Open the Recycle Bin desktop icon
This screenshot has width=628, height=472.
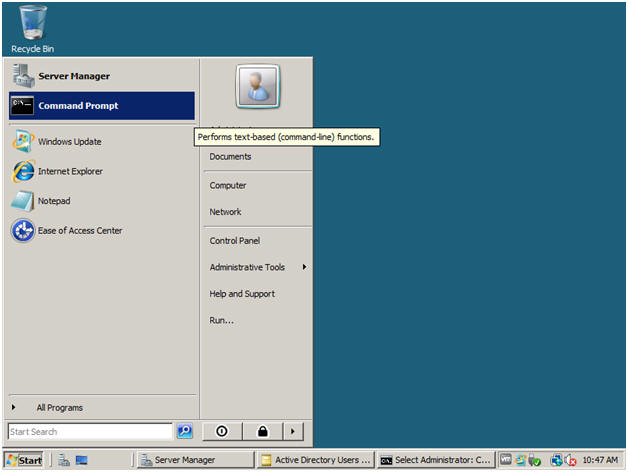[32, 29]
